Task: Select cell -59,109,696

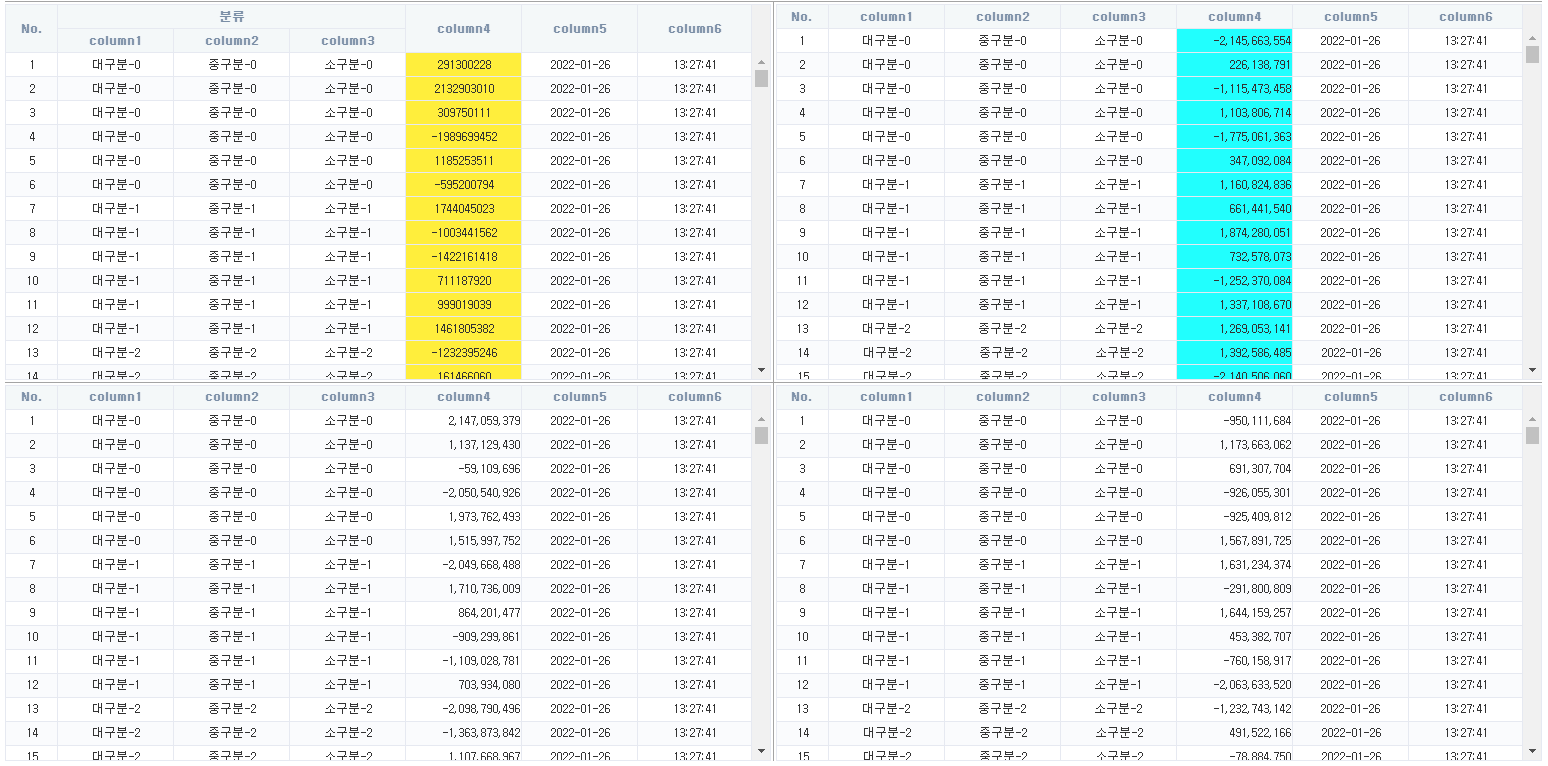Action: coord(464,469)
